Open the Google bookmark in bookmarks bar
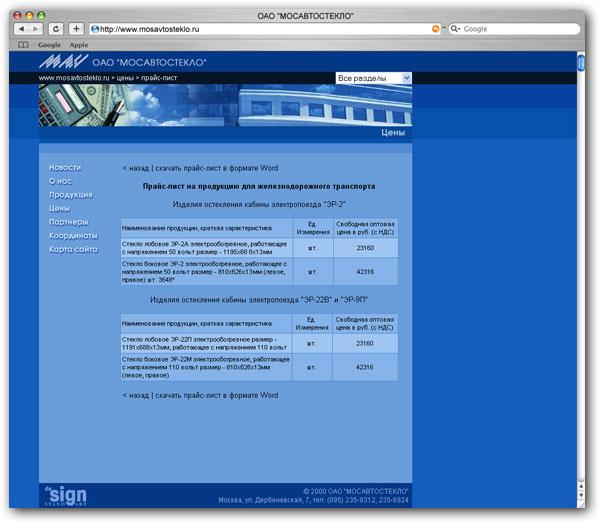Image resolution: width=600 pixels, height=523 pixels. (x=49, y=45)
